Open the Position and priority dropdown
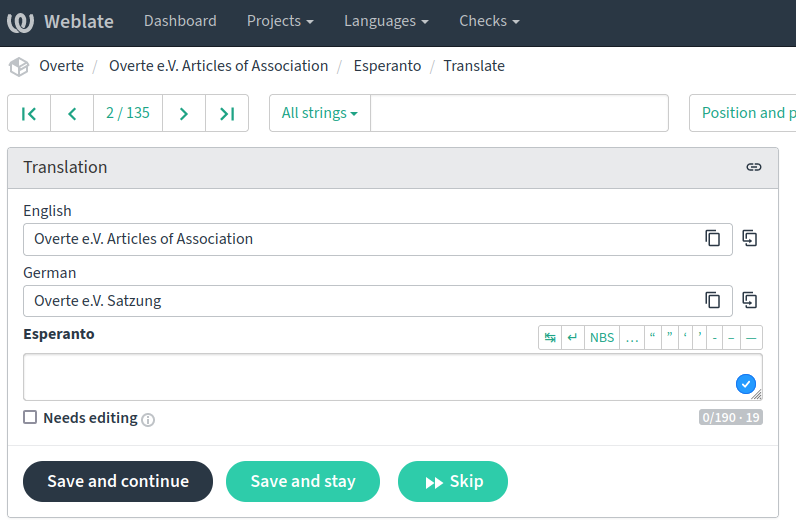796x532 pixels. point(743,113)
